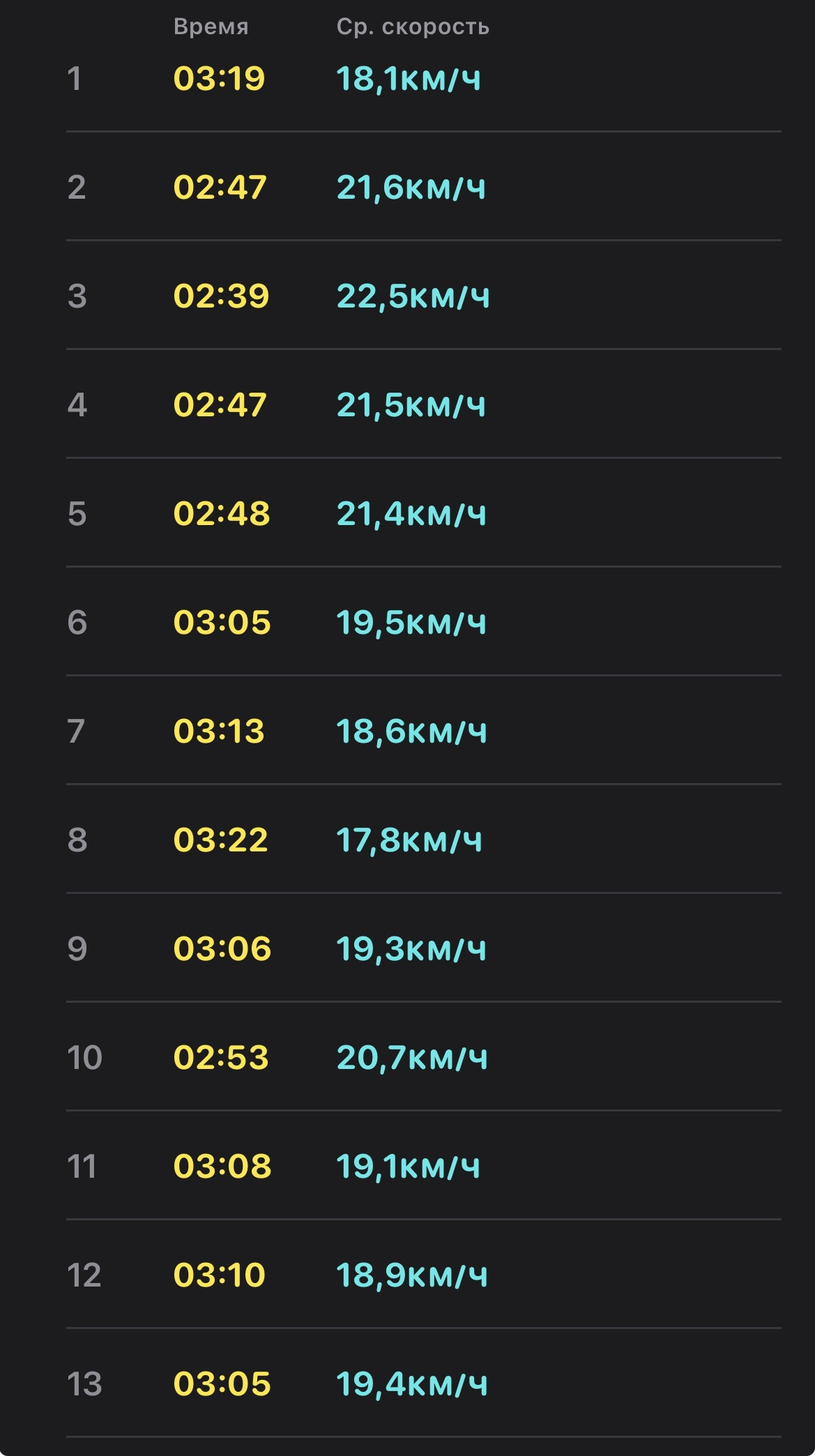
Task: Open split 1 row number
Action: tap(74, 79)
